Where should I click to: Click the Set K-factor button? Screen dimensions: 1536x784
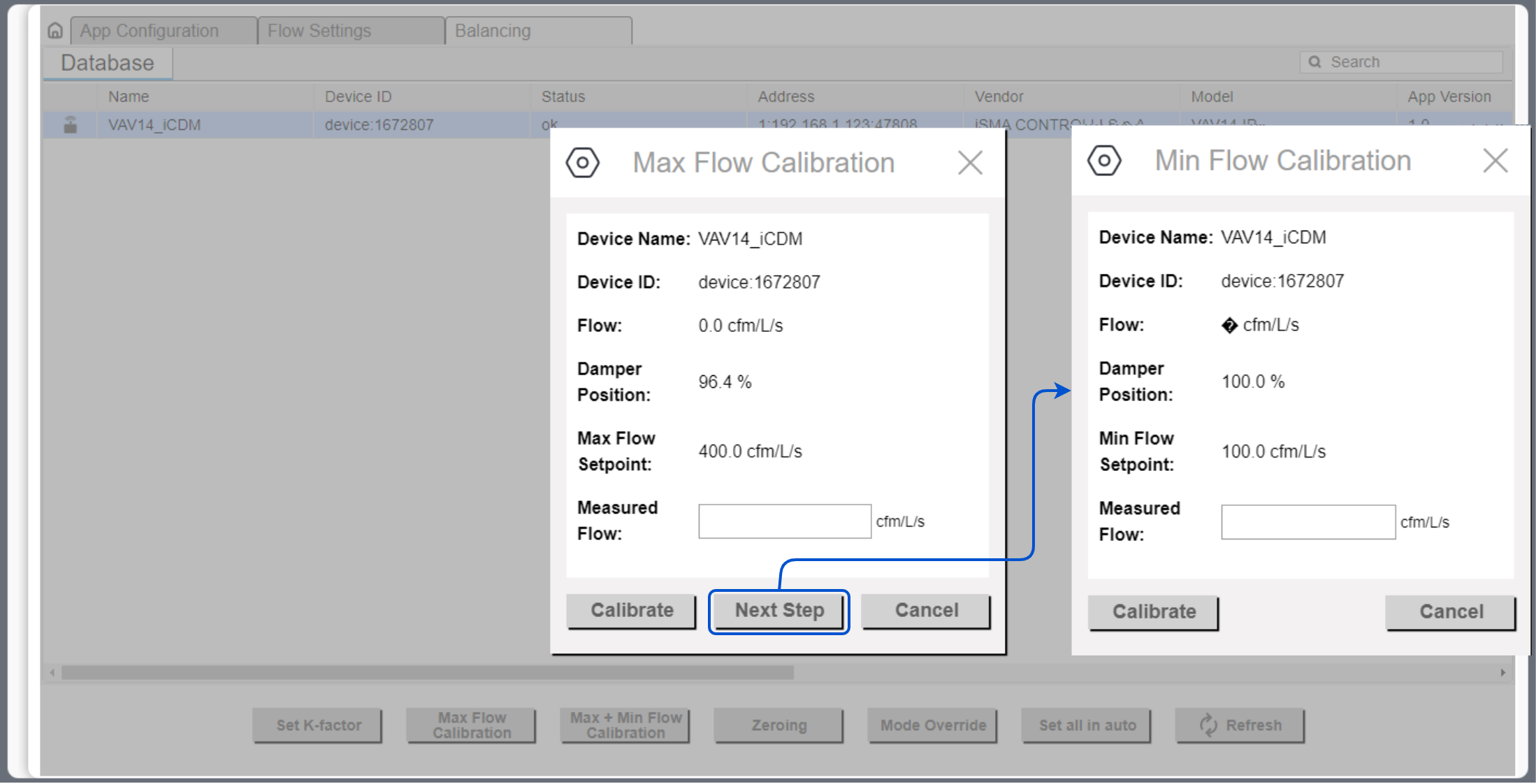pyautogui.click(x=318, y=725)
